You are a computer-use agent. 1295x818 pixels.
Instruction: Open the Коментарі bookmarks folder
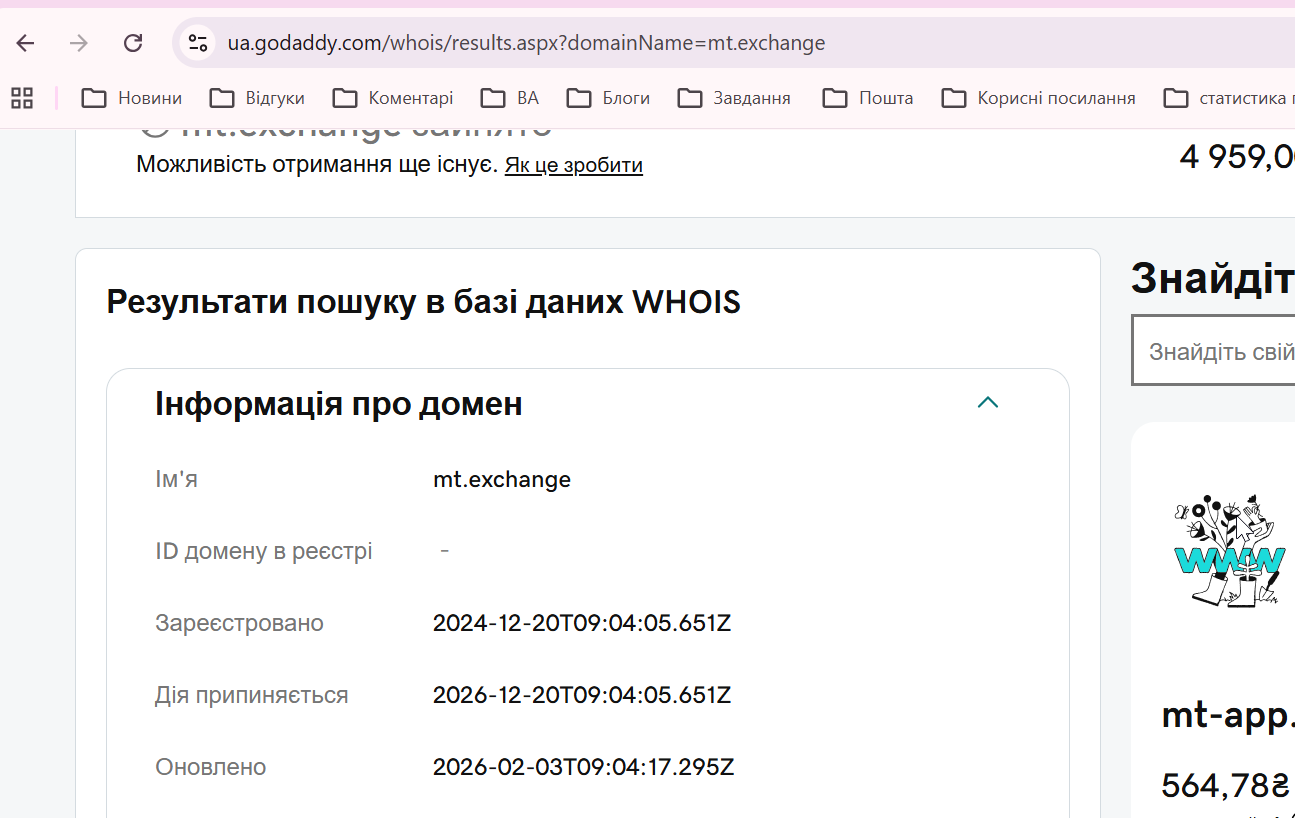pyautogui.click(x=392, y=98)
